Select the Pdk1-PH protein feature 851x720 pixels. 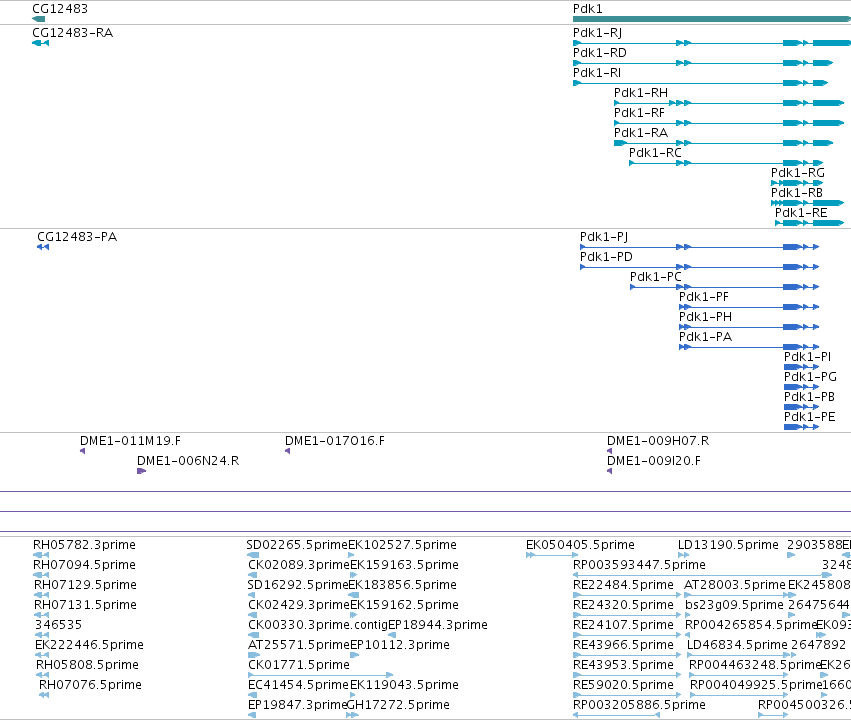(x=749, y=327)
